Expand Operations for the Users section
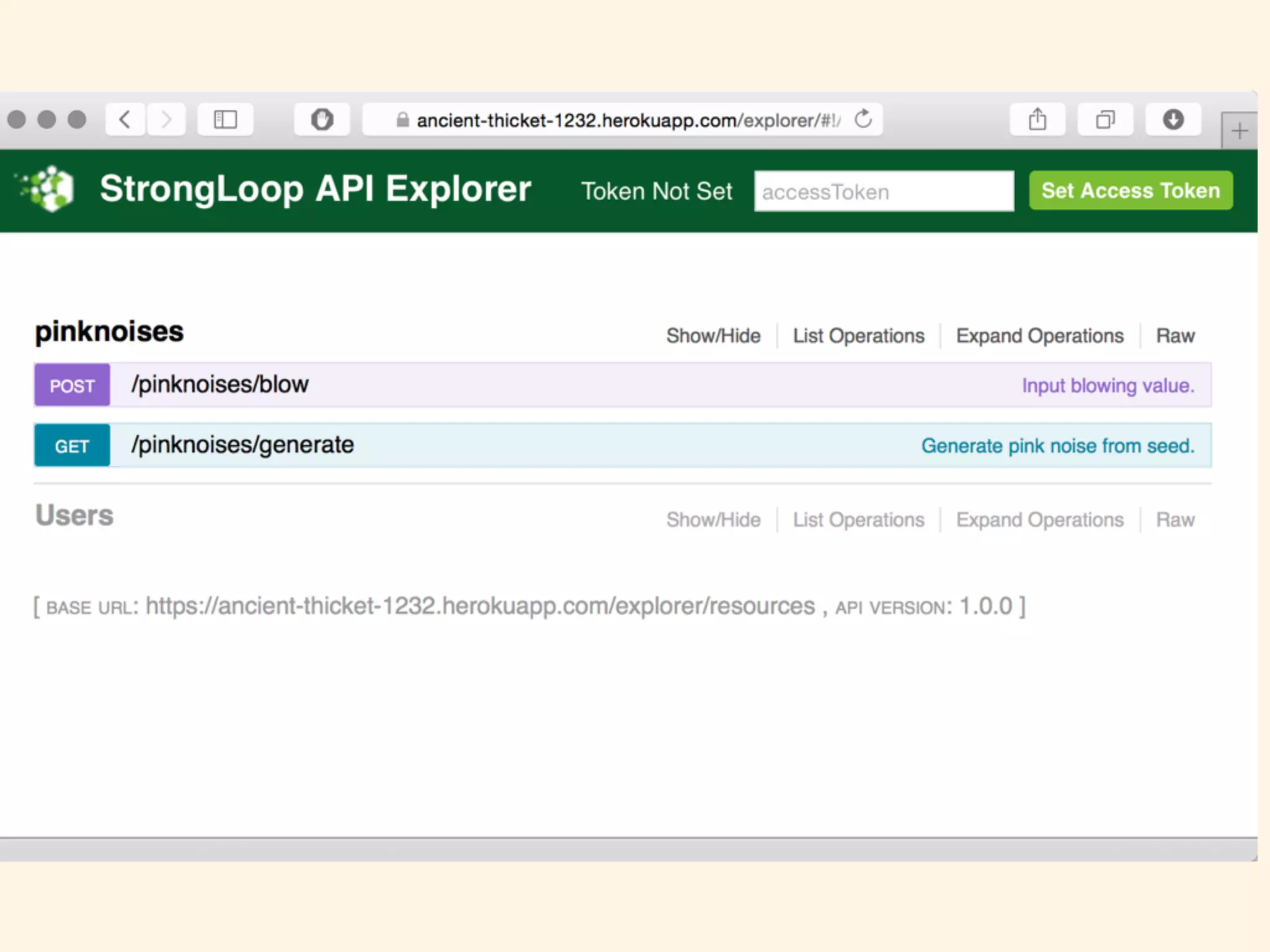The height and width of the screenshot is (952, 1270). click(1039, 519)
